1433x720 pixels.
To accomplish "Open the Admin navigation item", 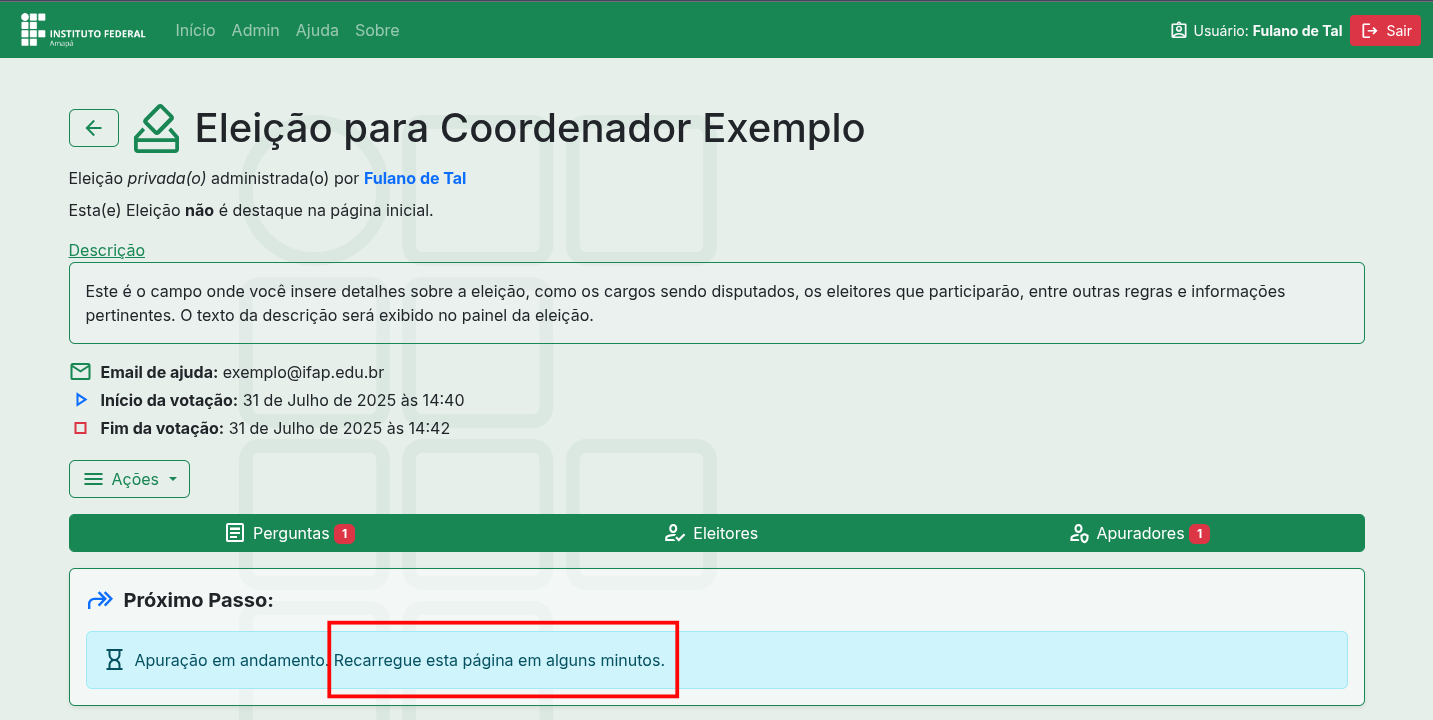I will [x=255, y=30].
